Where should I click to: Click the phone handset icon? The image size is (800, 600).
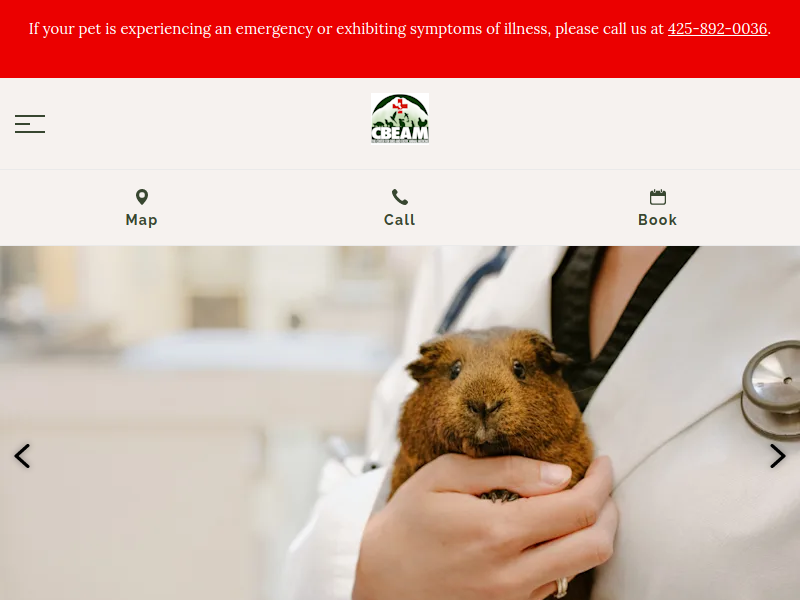(399, 197)
